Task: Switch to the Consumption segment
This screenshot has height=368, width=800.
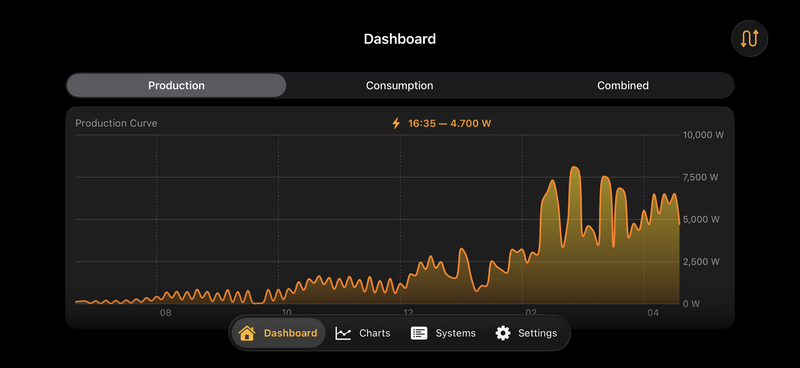Action: pyautogui.click(x=399, y=85)
